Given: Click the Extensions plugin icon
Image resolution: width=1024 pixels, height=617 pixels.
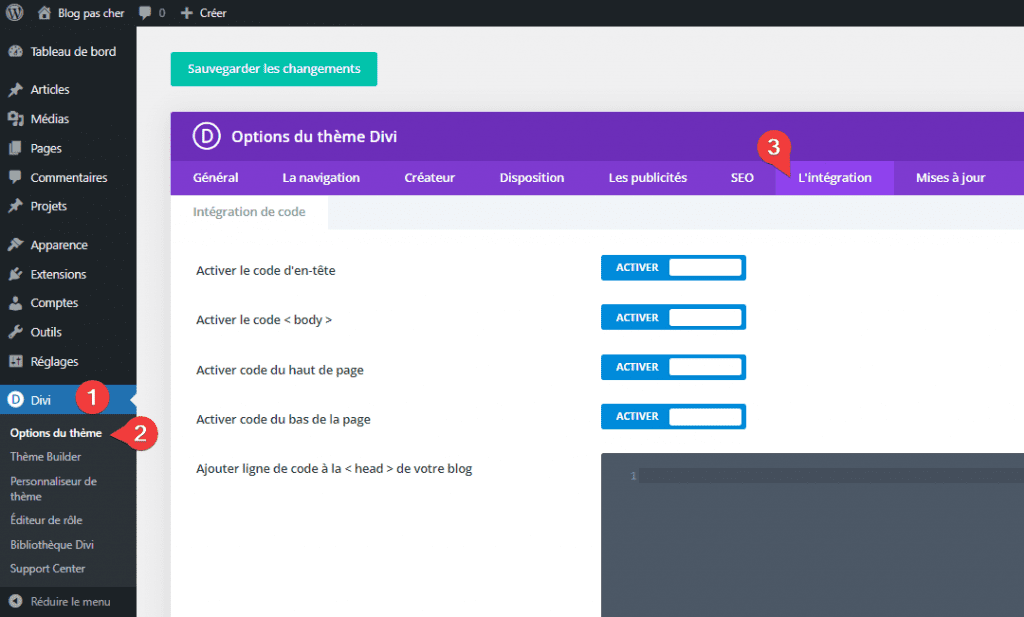Looking at the screenshot, I should [x=16, y=274].
